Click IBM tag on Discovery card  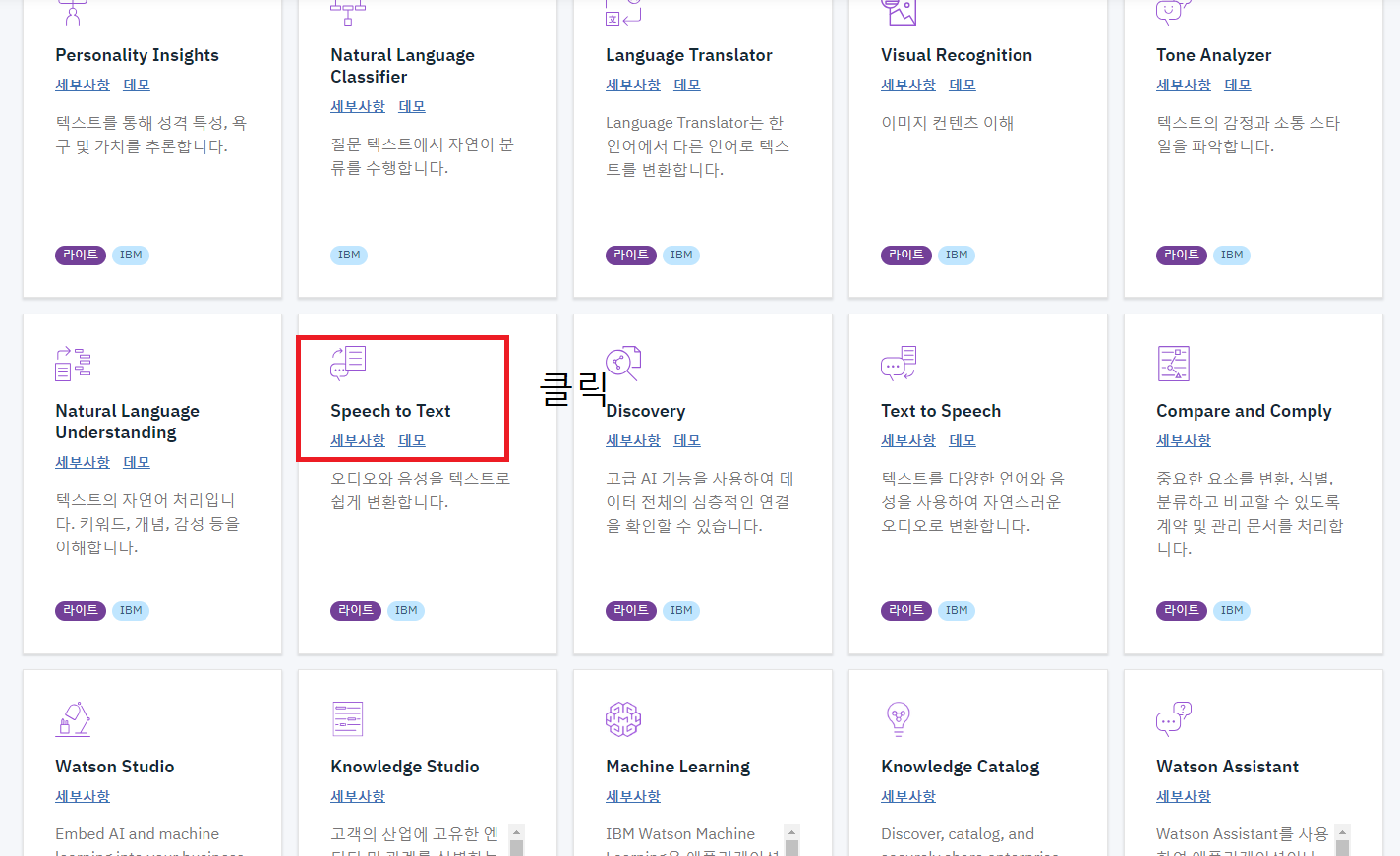[681, 611]
